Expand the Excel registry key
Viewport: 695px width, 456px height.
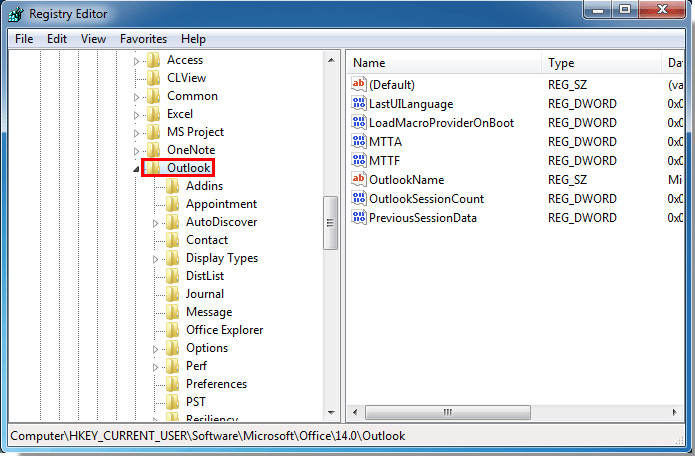137,115
